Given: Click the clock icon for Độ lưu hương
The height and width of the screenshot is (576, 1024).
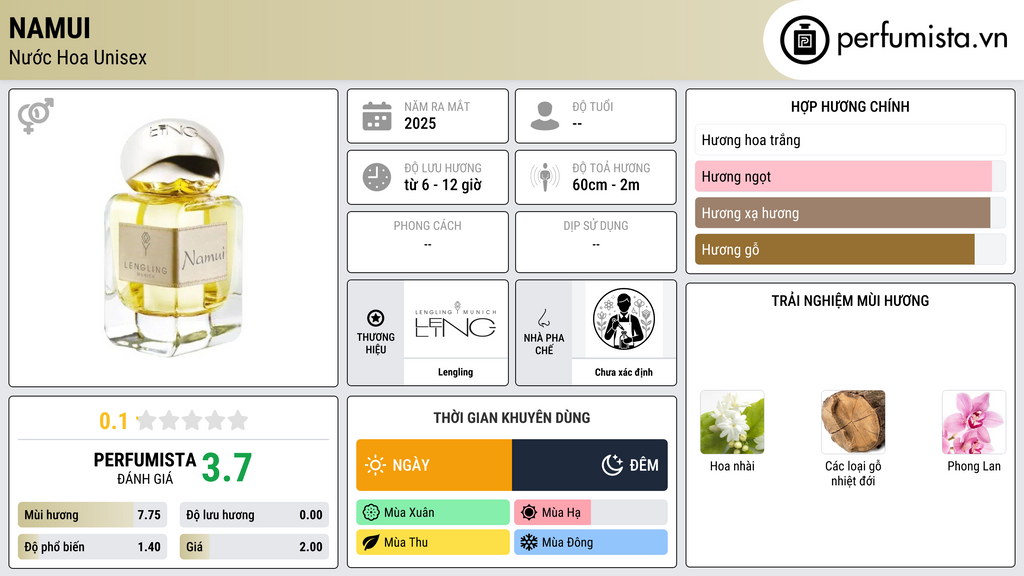Looking at the screenshot, I should tap(377, 177).
